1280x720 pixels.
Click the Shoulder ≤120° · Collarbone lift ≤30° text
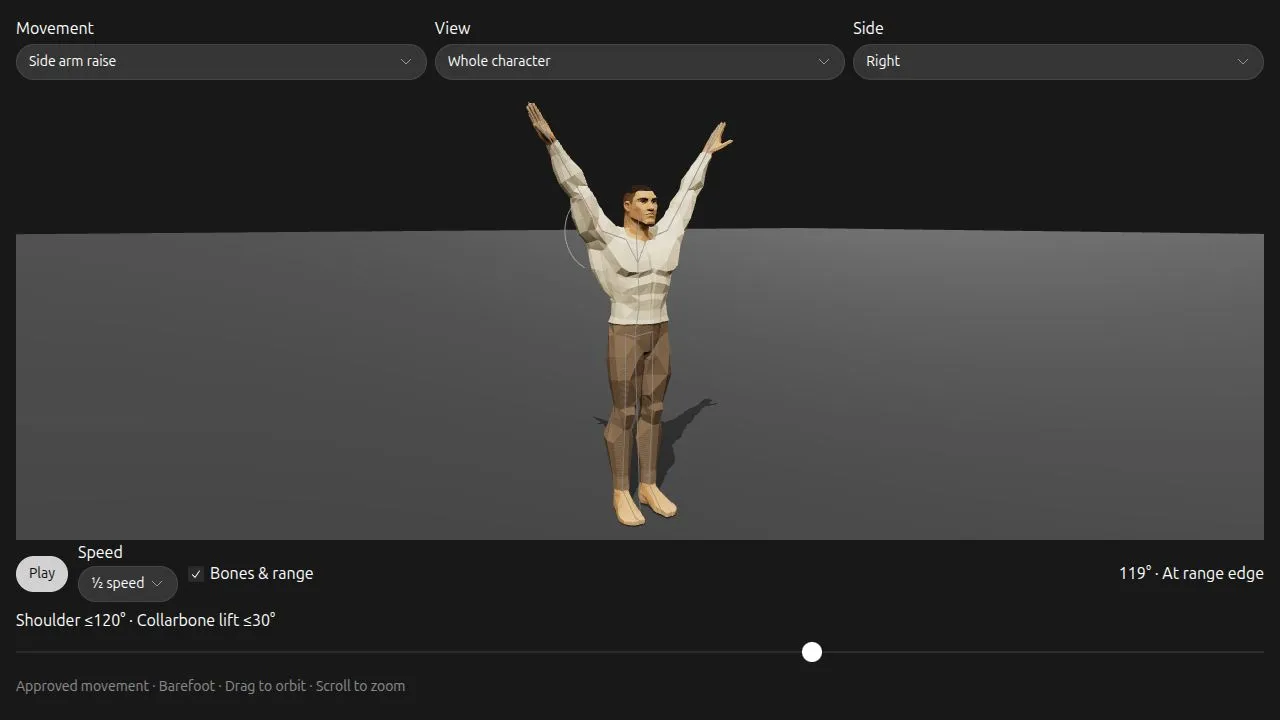[146, 620]
